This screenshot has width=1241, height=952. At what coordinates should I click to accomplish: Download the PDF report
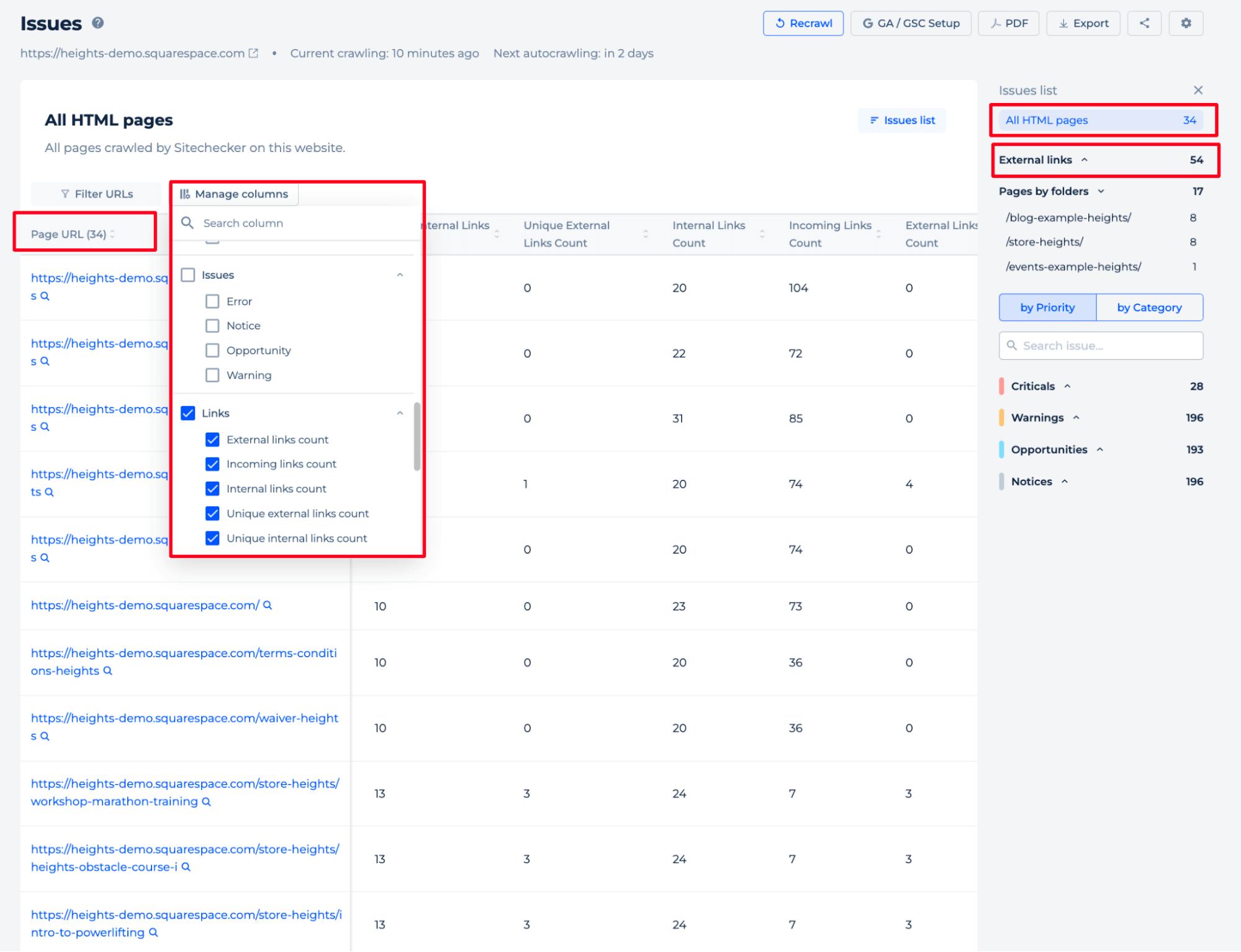coord(1008,24)
